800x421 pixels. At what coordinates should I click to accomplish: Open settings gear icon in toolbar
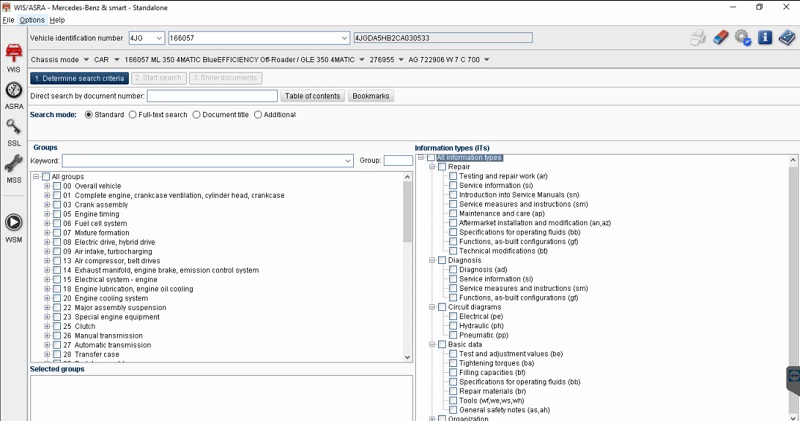(742, 38)
